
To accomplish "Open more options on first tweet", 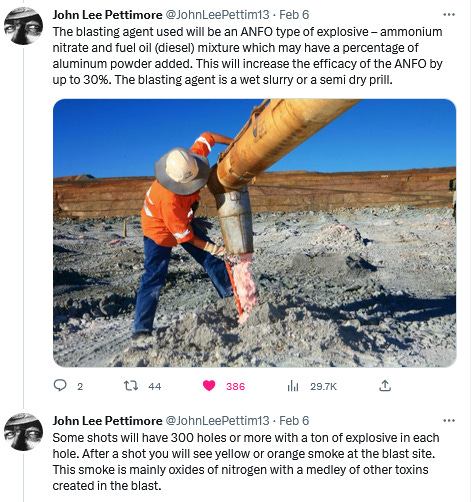I will click(449, 14).
